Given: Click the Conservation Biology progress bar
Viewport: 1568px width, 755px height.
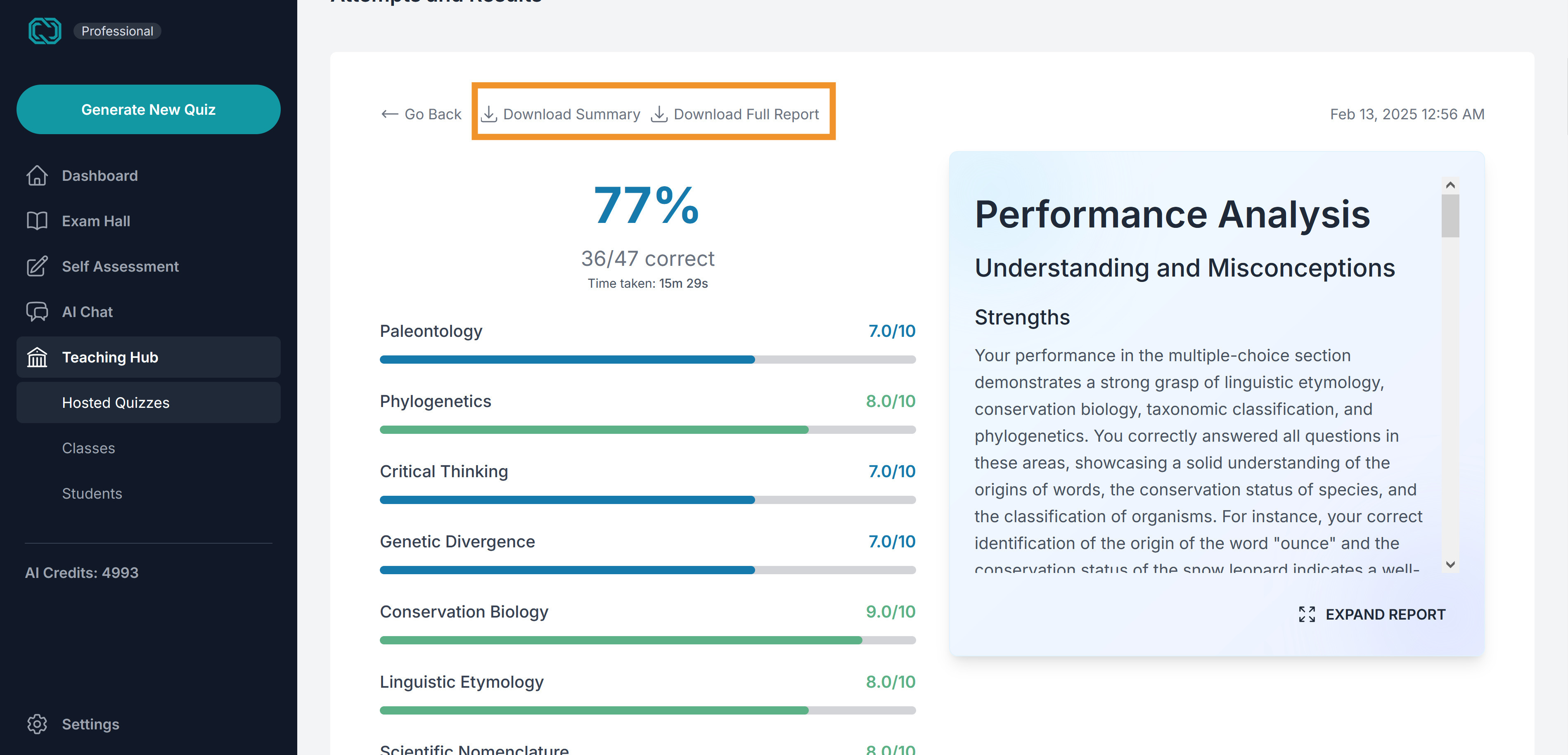Looking at the screenshot, I should (x=648, y=640).
